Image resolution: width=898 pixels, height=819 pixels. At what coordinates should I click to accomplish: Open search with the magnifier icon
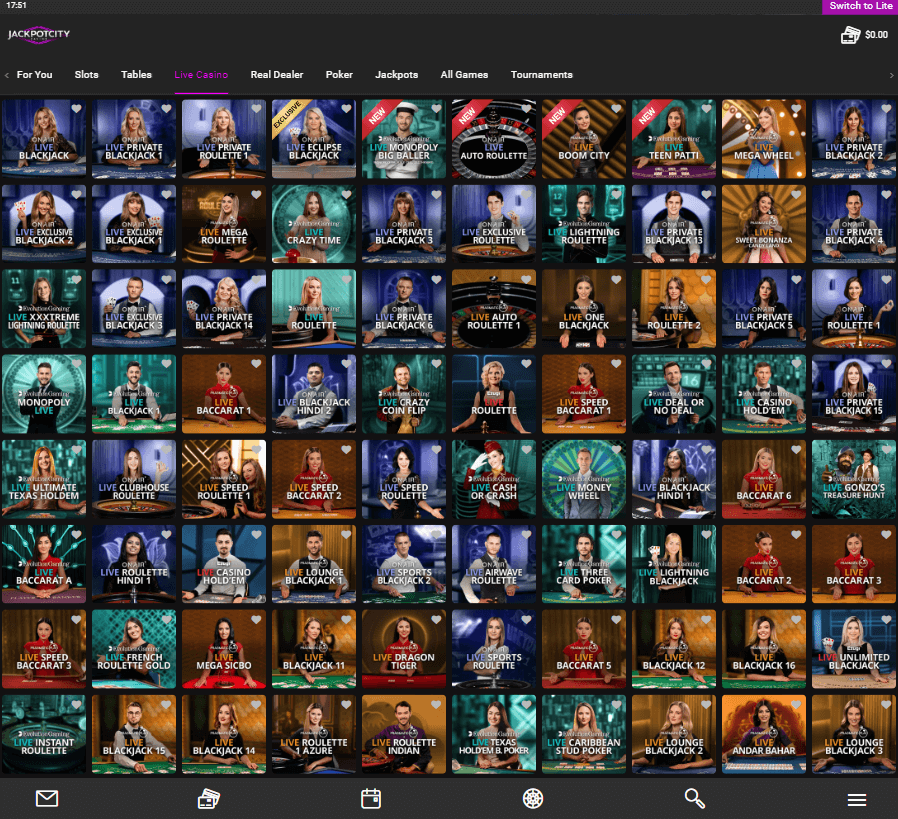tap(695, 798)
